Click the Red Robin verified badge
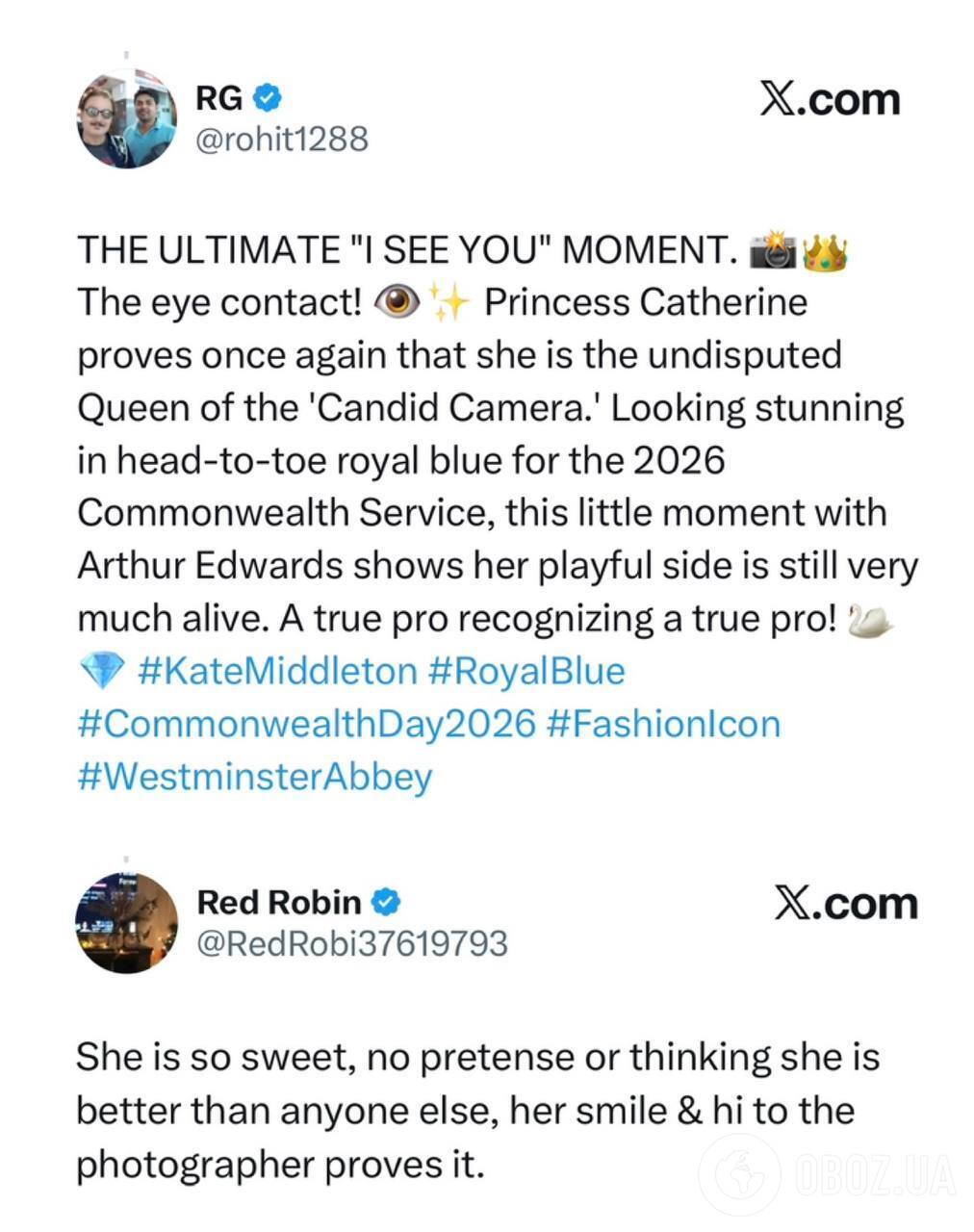 386,902
